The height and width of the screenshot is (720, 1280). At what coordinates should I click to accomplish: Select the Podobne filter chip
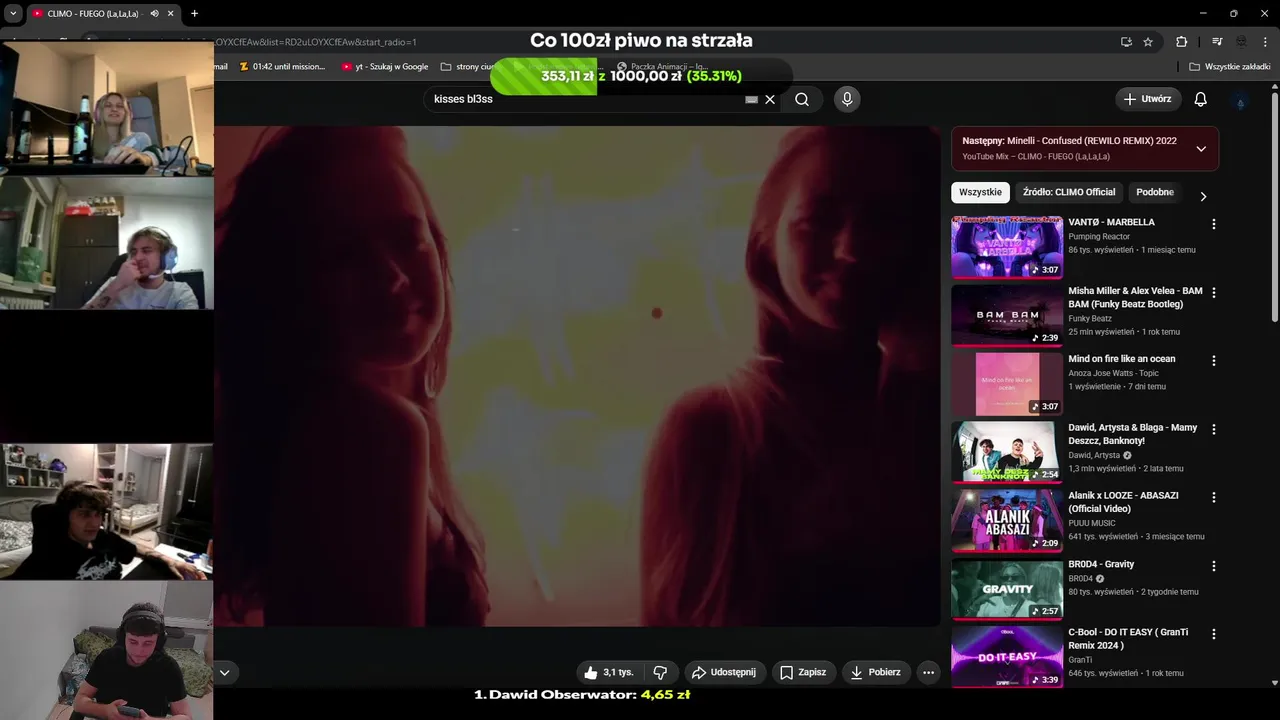point(1155,192)
